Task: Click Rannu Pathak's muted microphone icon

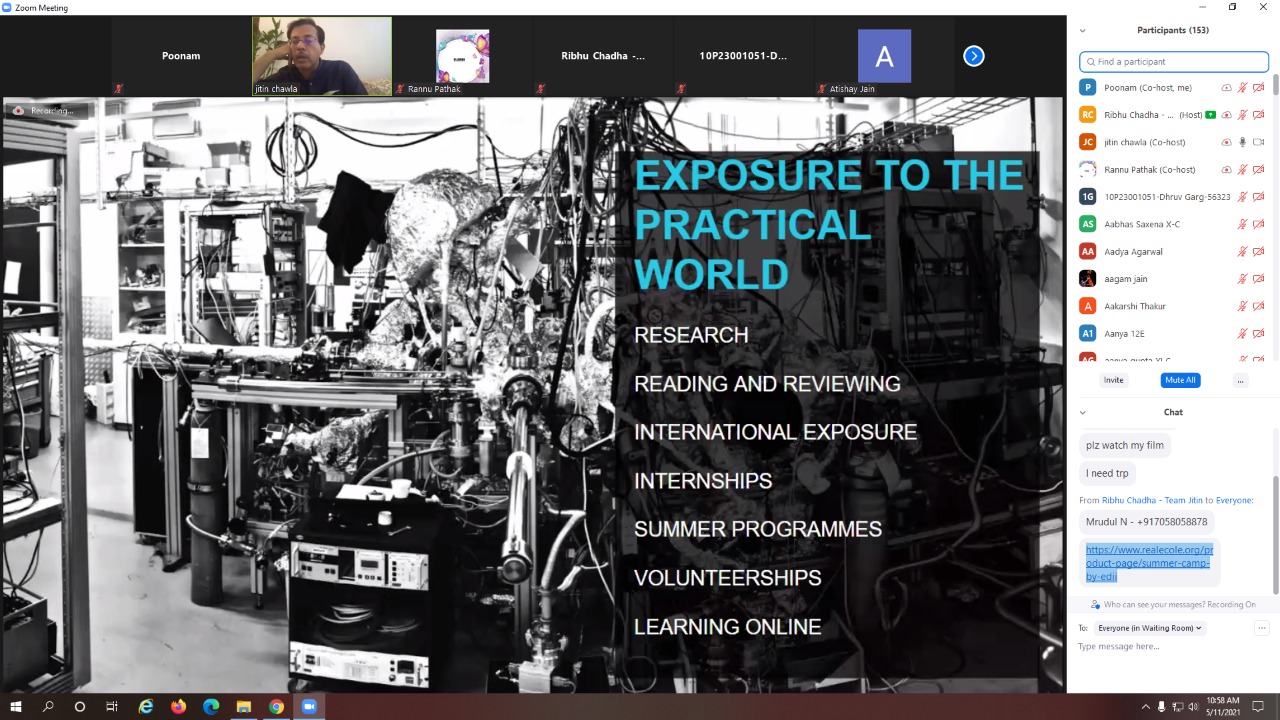Action: (x=1243, y=170)
